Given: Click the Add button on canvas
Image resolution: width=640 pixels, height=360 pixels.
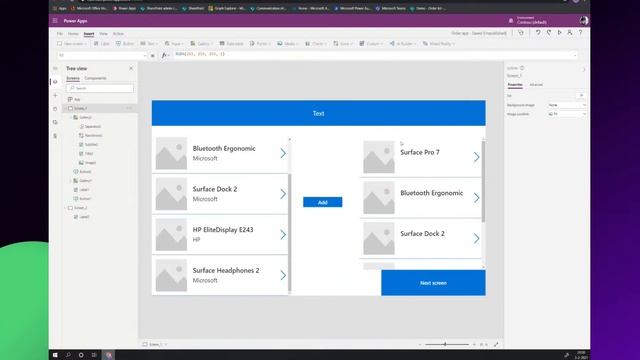Looking at the screenshot, I should tap(322, 202).
